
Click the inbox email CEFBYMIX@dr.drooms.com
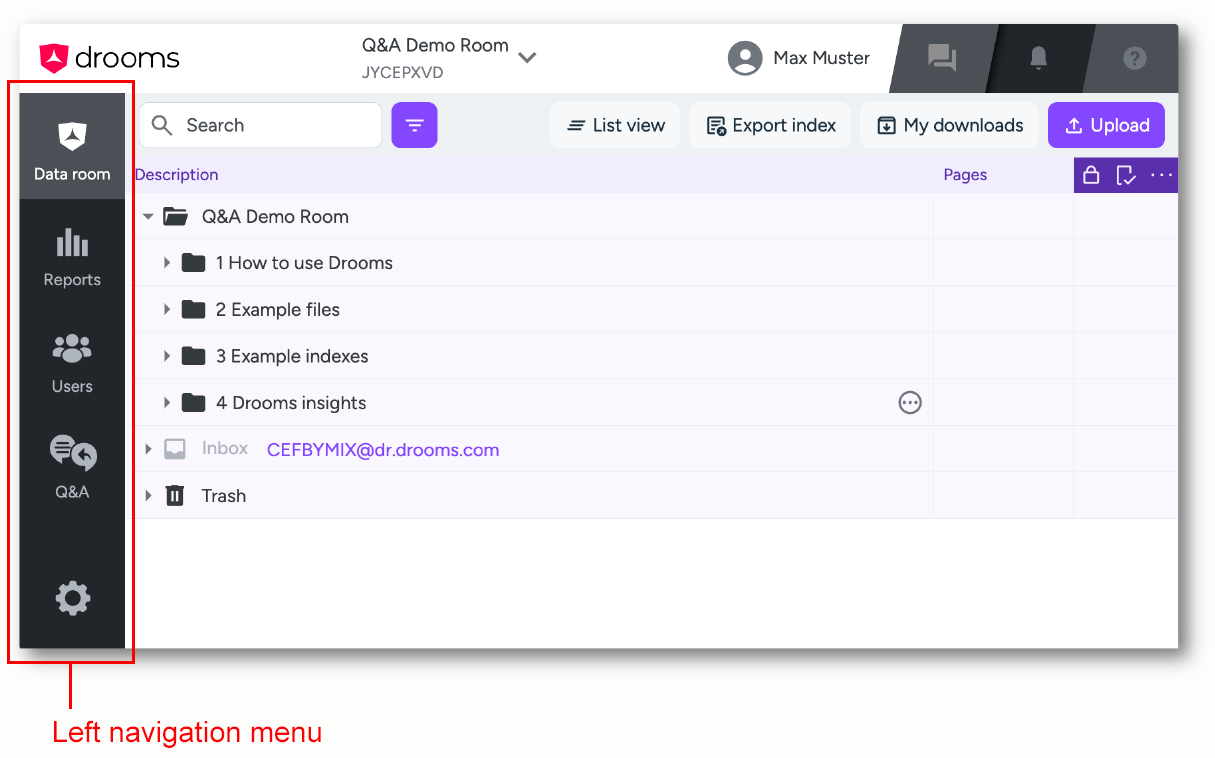383,450
